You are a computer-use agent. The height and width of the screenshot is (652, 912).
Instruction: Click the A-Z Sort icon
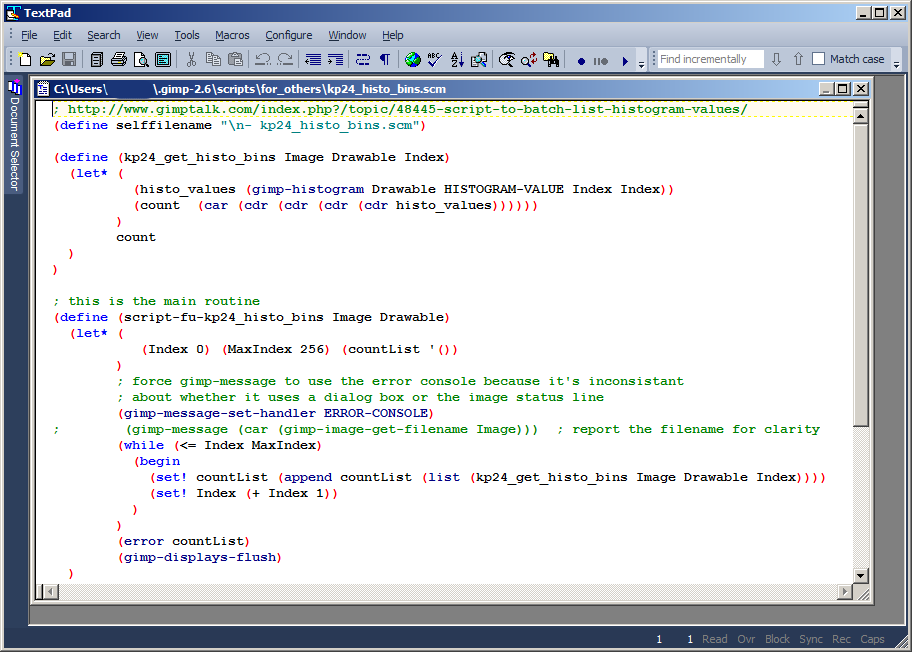click(x=457, y=59)
